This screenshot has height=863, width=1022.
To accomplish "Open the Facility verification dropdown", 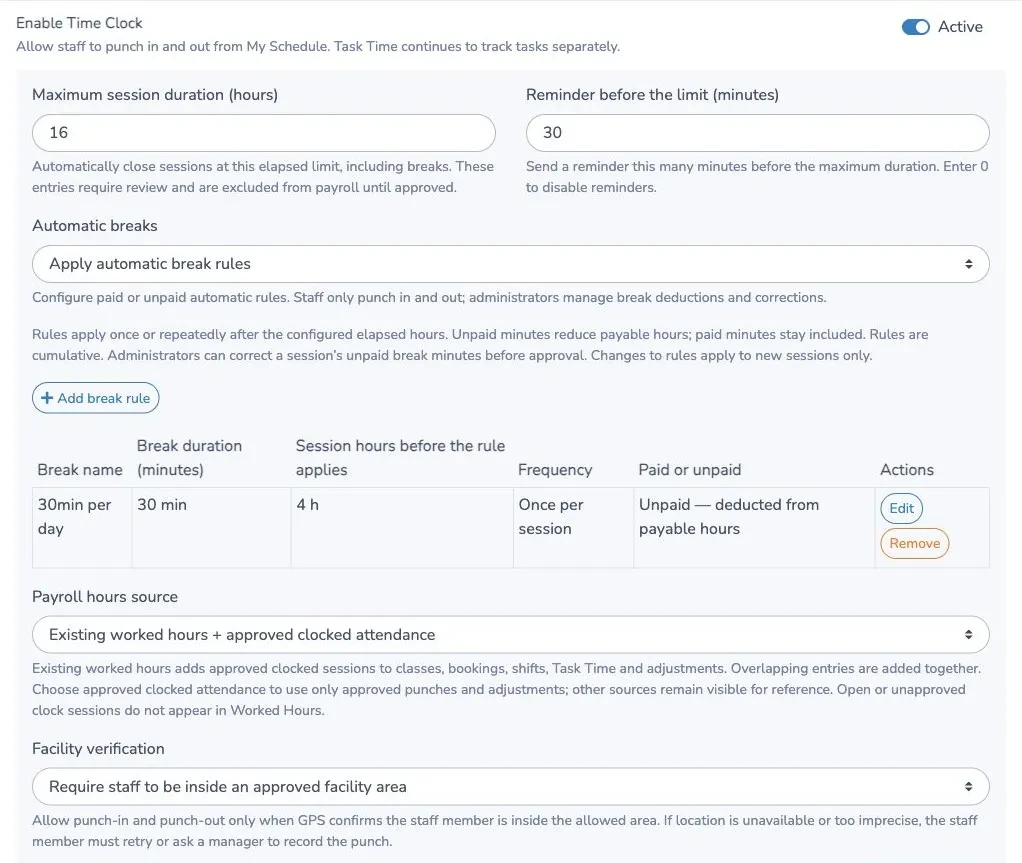I will (x=510, y=787).
